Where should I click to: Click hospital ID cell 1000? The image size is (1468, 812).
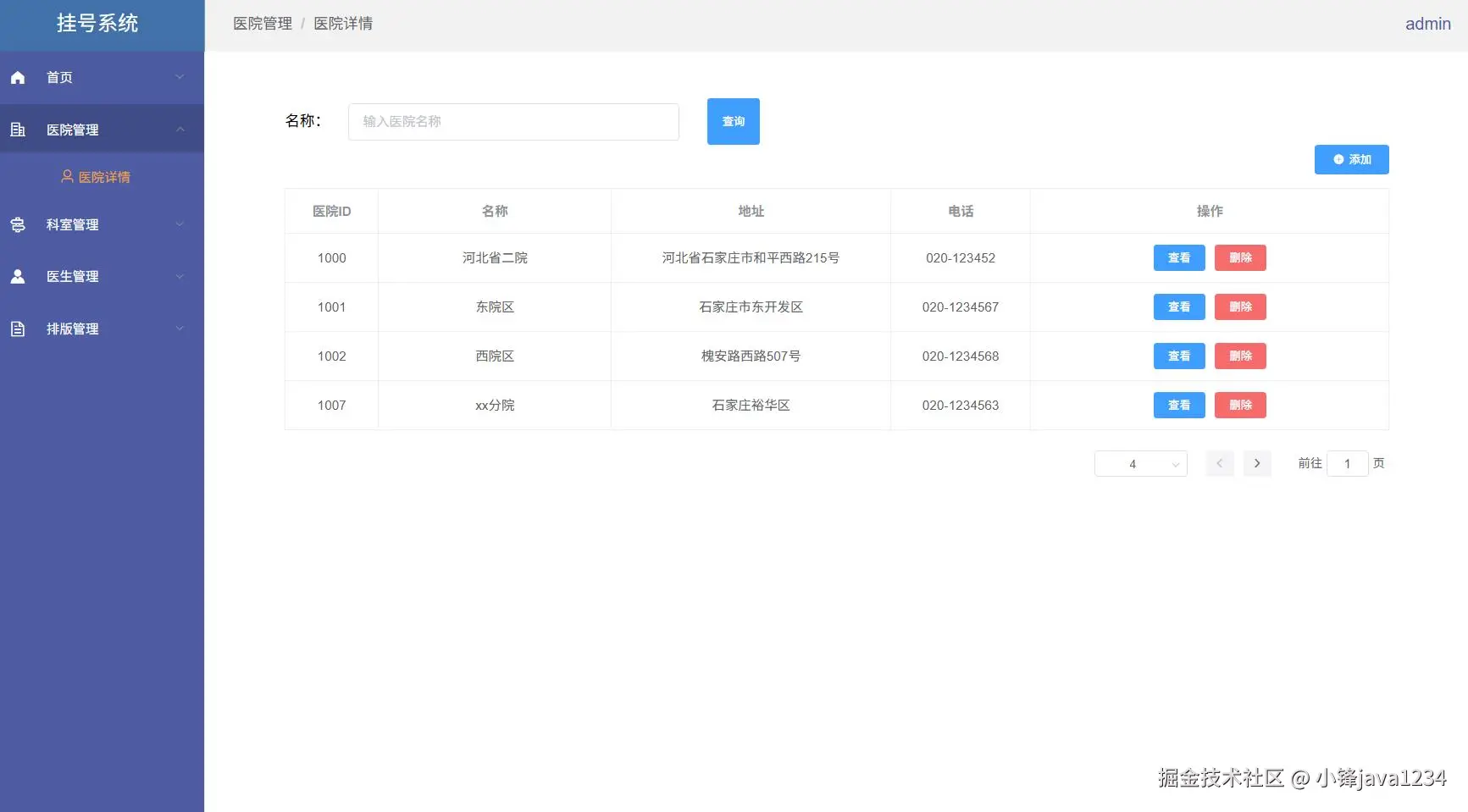(332, 258)
